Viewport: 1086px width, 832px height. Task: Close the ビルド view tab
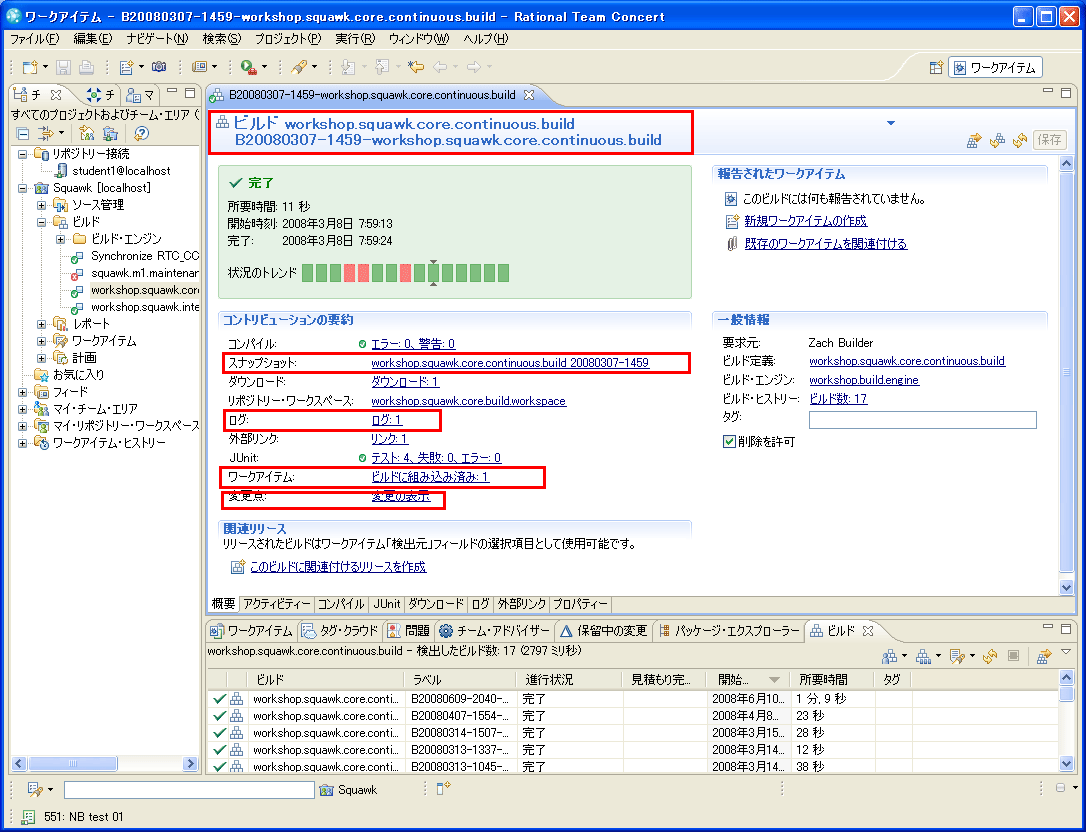click(868, 630)
